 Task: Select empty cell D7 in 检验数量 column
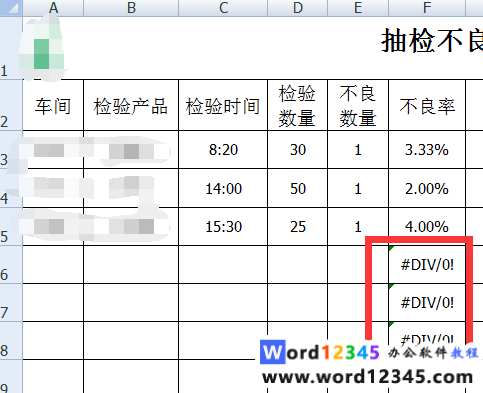298,302
